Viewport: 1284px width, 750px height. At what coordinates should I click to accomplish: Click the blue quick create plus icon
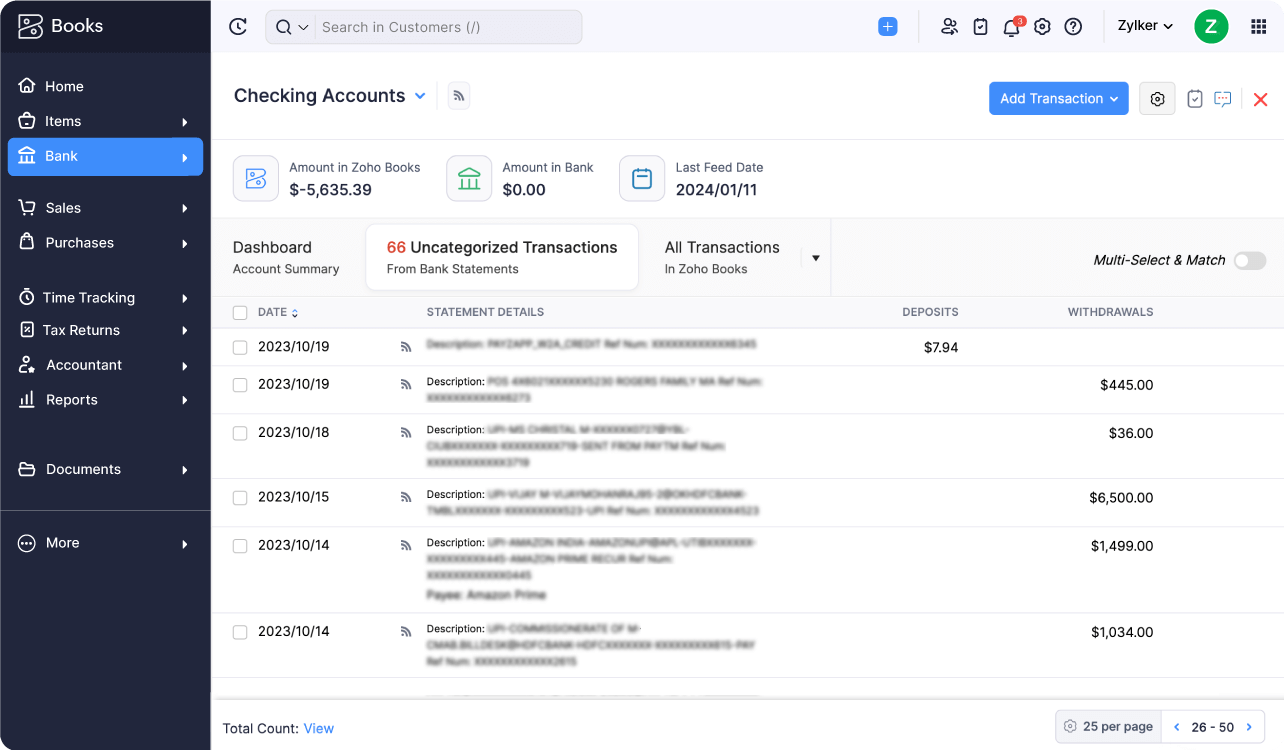(887, 27)
